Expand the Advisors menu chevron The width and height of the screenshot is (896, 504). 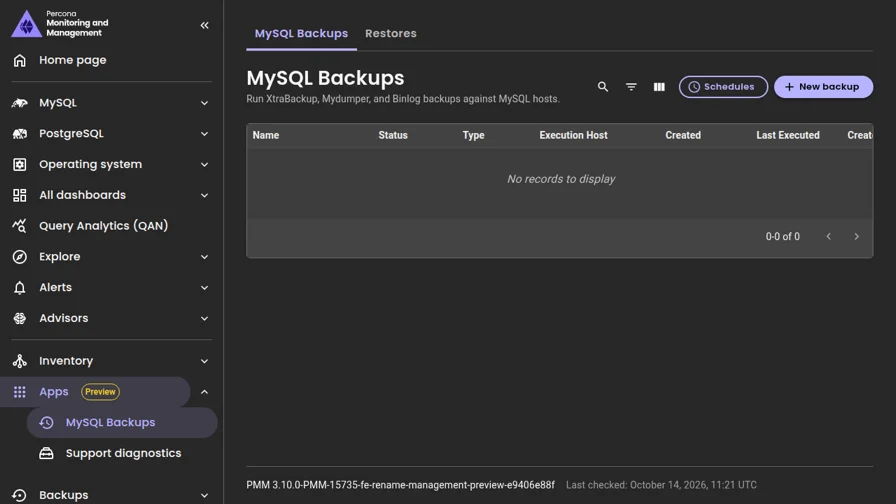(204, 318)
